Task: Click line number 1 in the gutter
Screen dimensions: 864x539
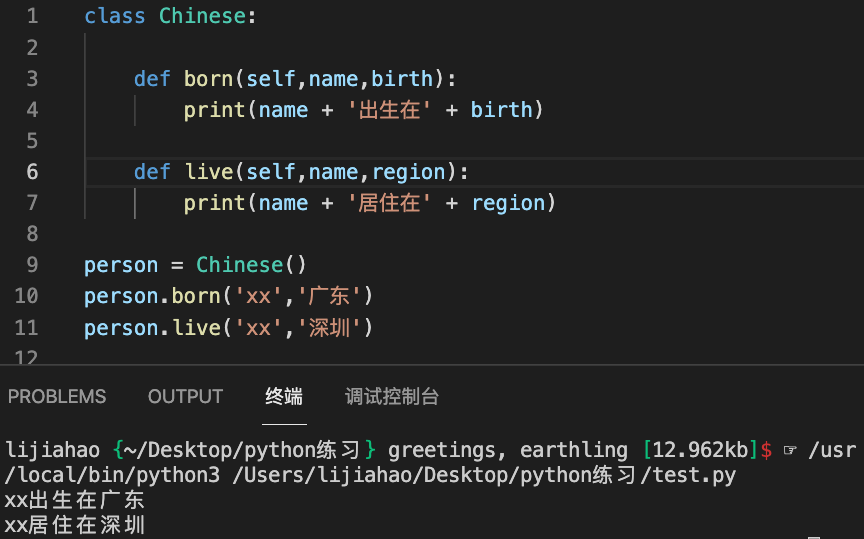Action: pos(33,16)
